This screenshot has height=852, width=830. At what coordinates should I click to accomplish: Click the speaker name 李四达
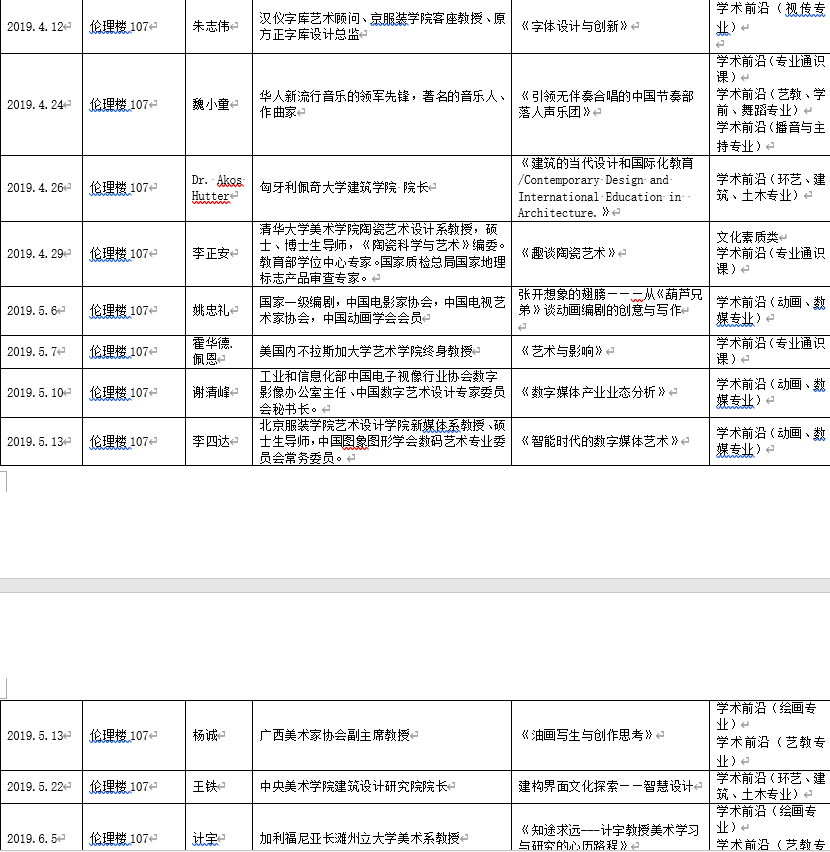[x=210, y=441]
